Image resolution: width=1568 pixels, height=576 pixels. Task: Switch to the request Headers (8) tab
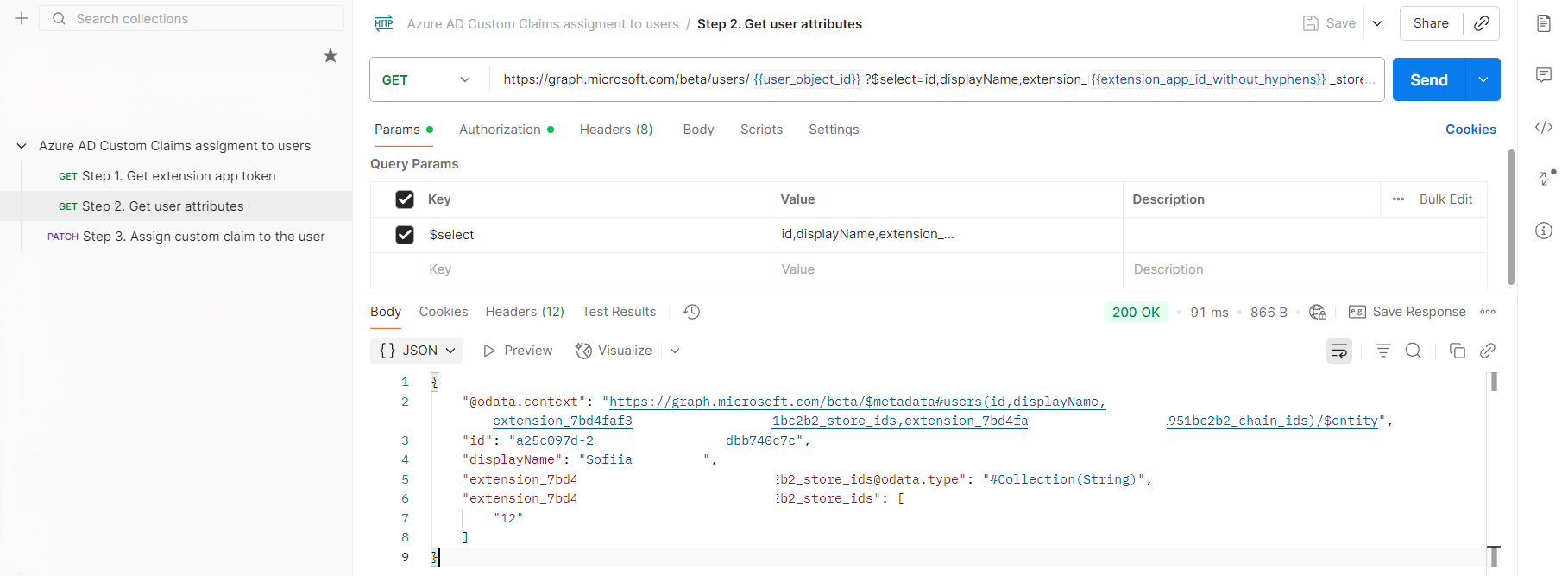point(616,130)
